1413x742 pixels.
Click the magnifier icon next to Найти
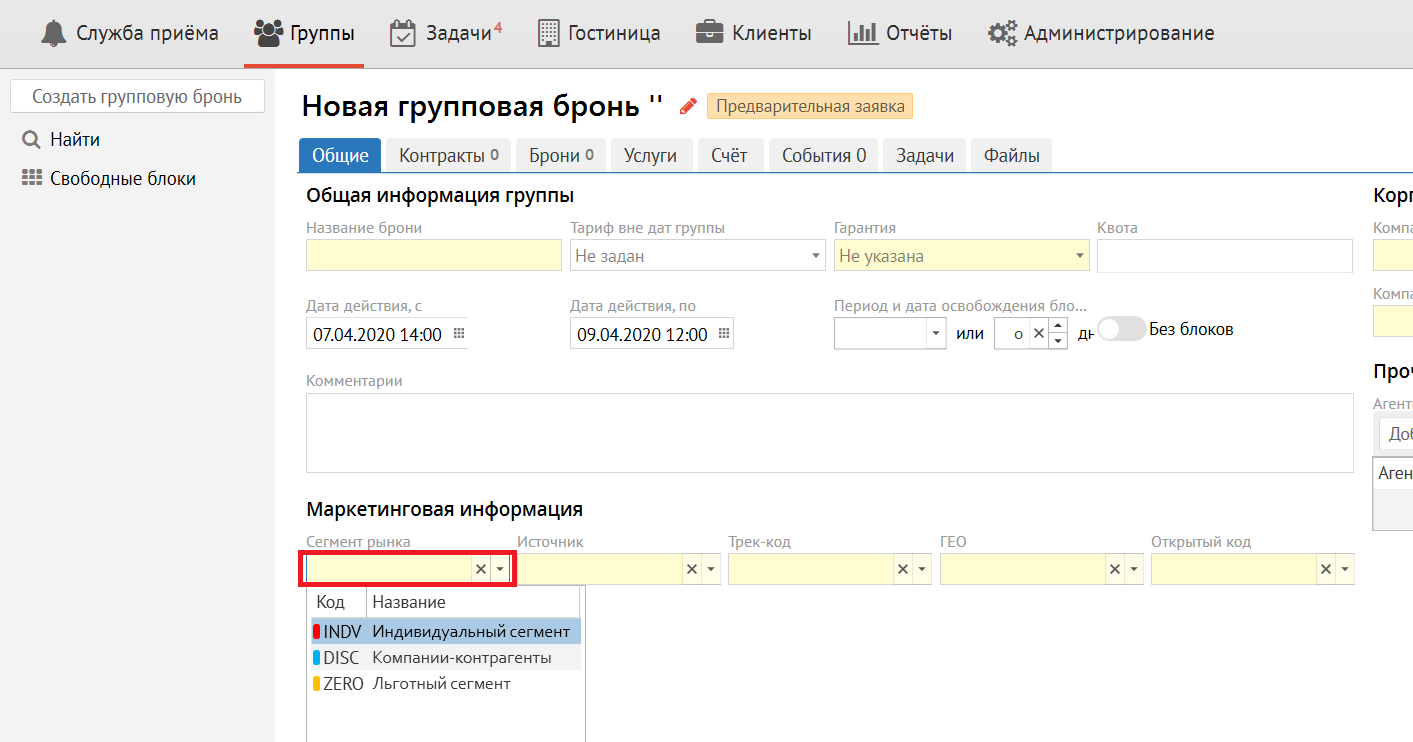(x=31, y=140)
